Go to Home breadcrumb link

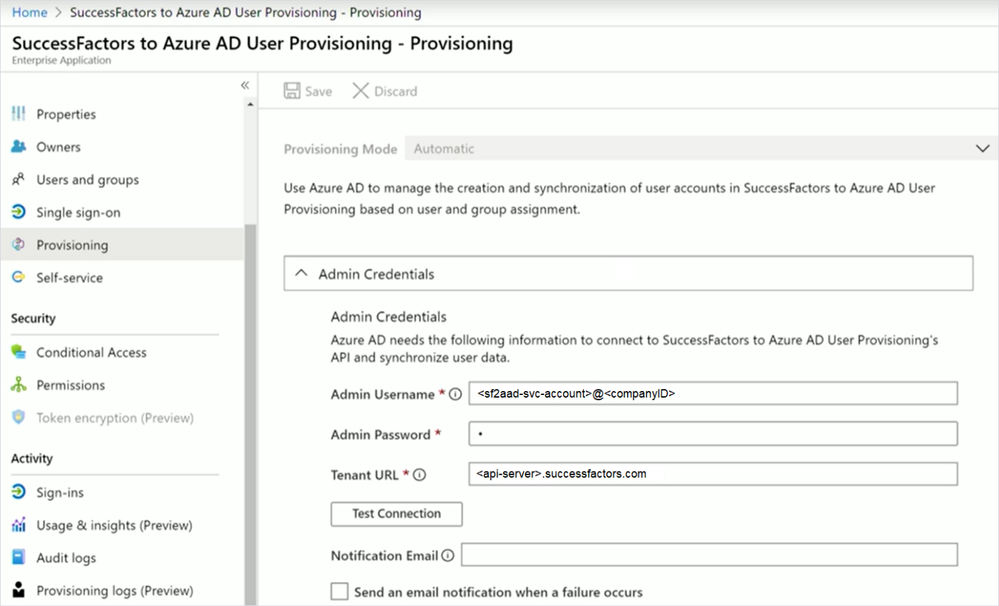(x=29, y=12)
